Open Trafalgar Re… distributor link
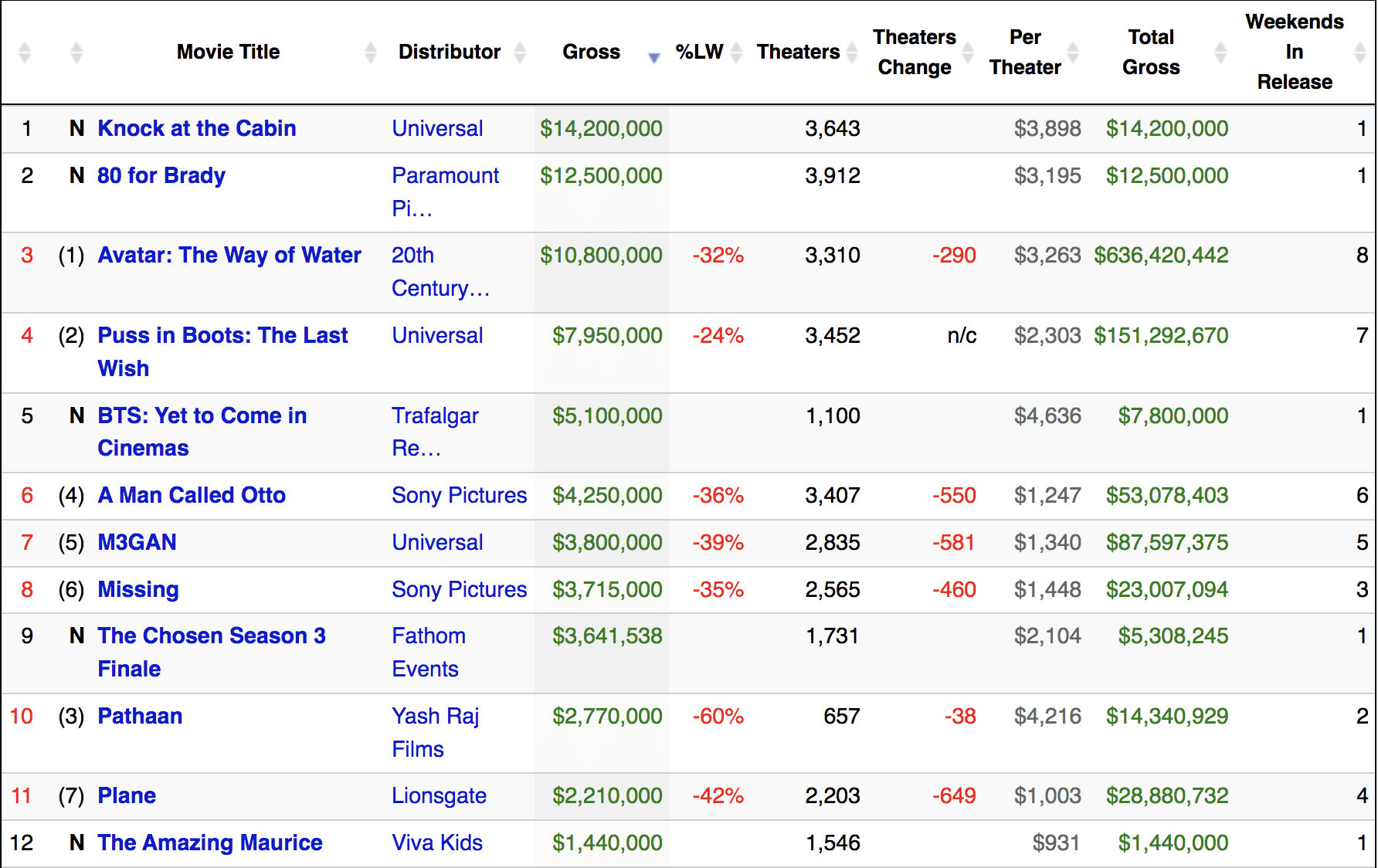 435,432
